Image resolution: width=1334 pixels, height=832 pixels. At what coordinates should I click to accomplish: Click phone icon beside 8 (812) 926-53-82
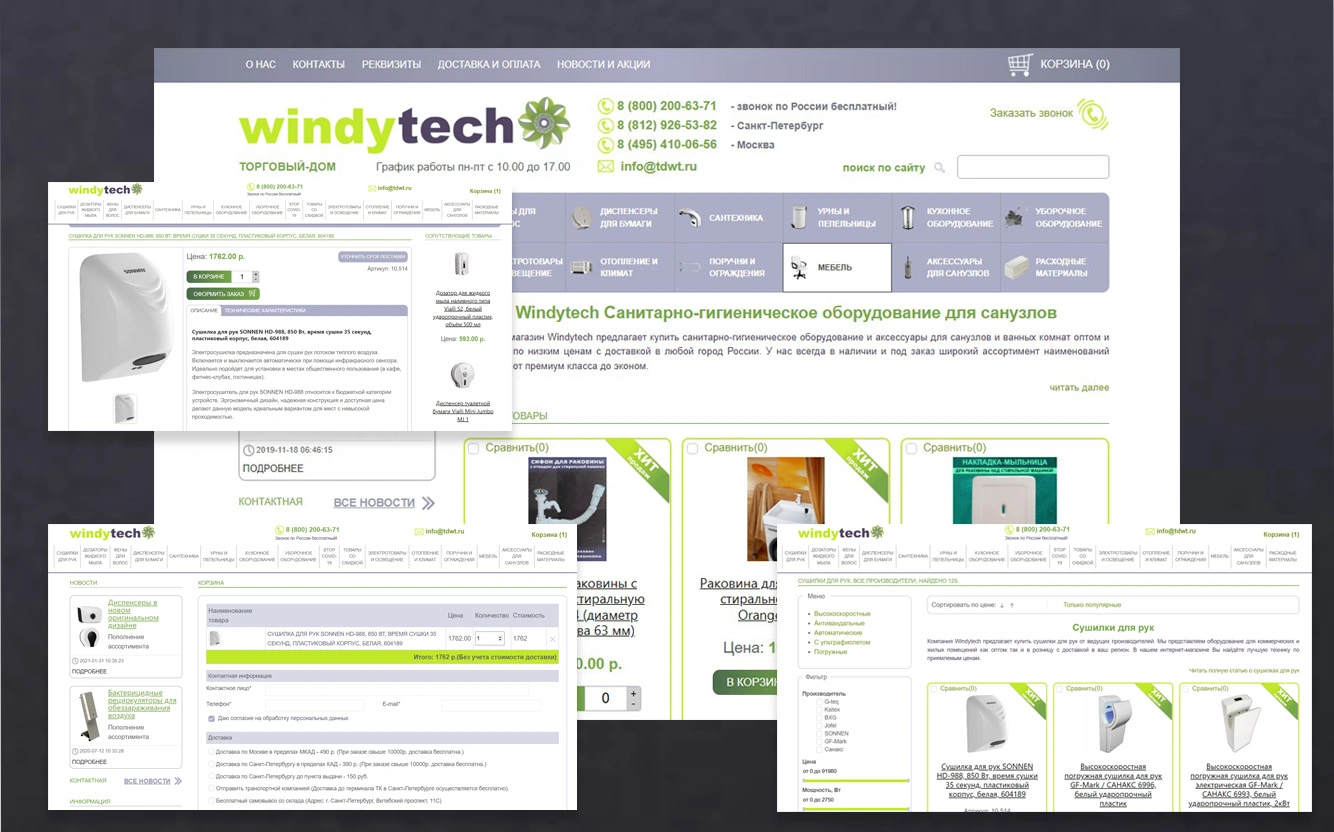(605, 126)
